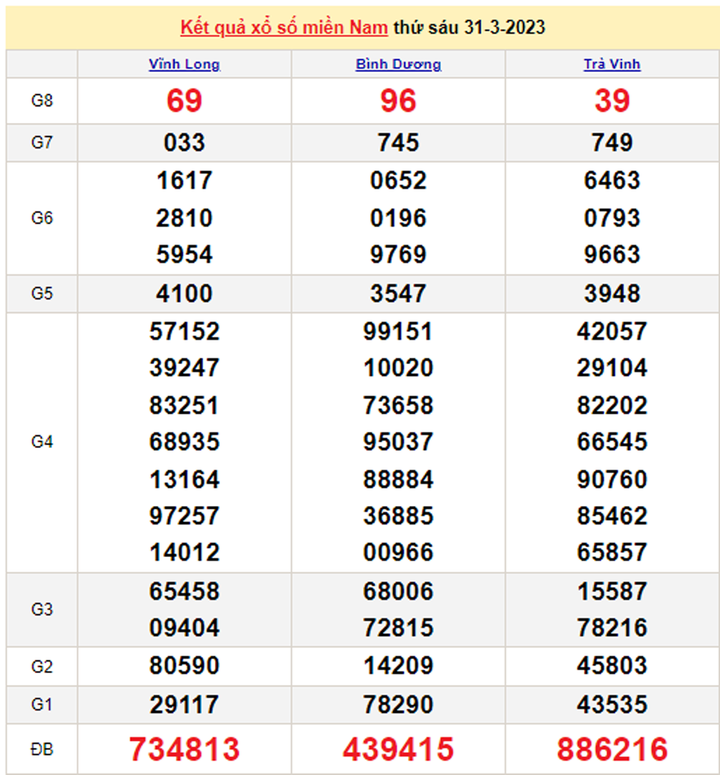Select Bình Dương special prize 439415
Screen dimensions: 720x775
click(x=398, y=748)
